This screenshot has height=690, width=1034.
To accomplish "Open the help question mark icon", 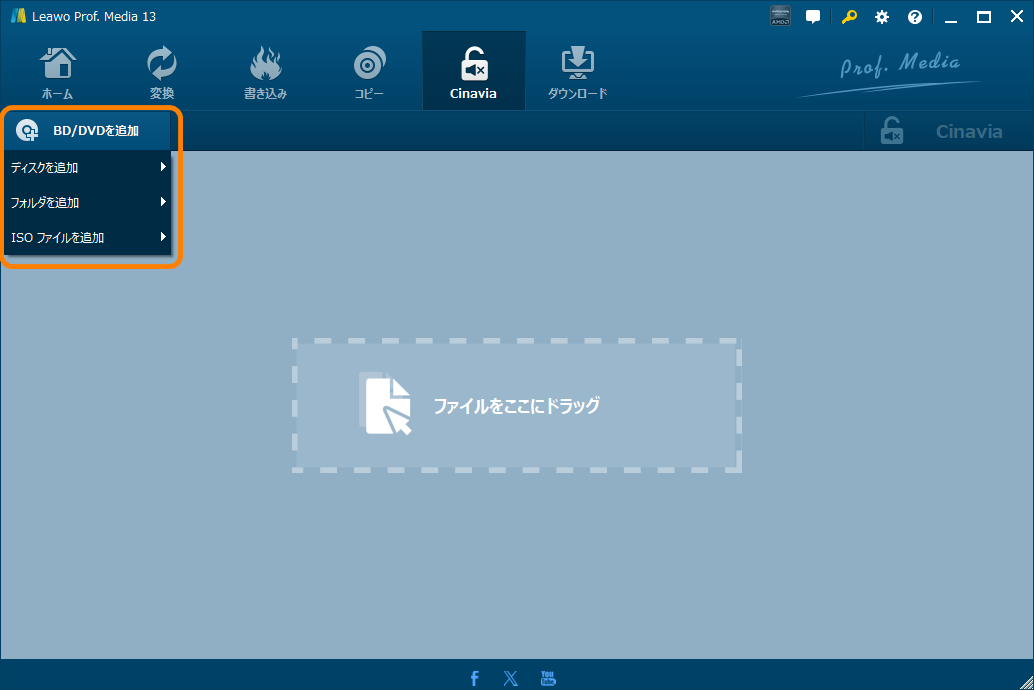I will point(915,17).
